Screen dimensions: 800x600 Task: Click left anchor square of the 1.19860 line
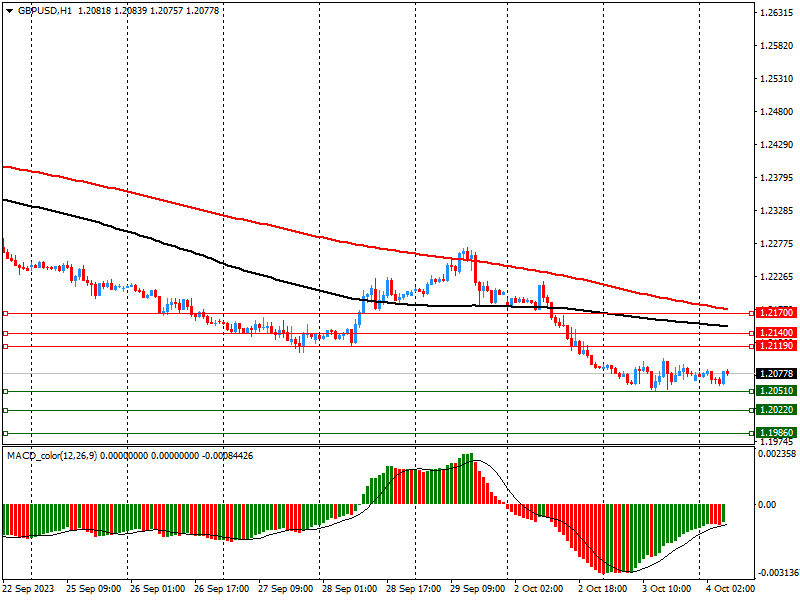(x=5, y=433)
